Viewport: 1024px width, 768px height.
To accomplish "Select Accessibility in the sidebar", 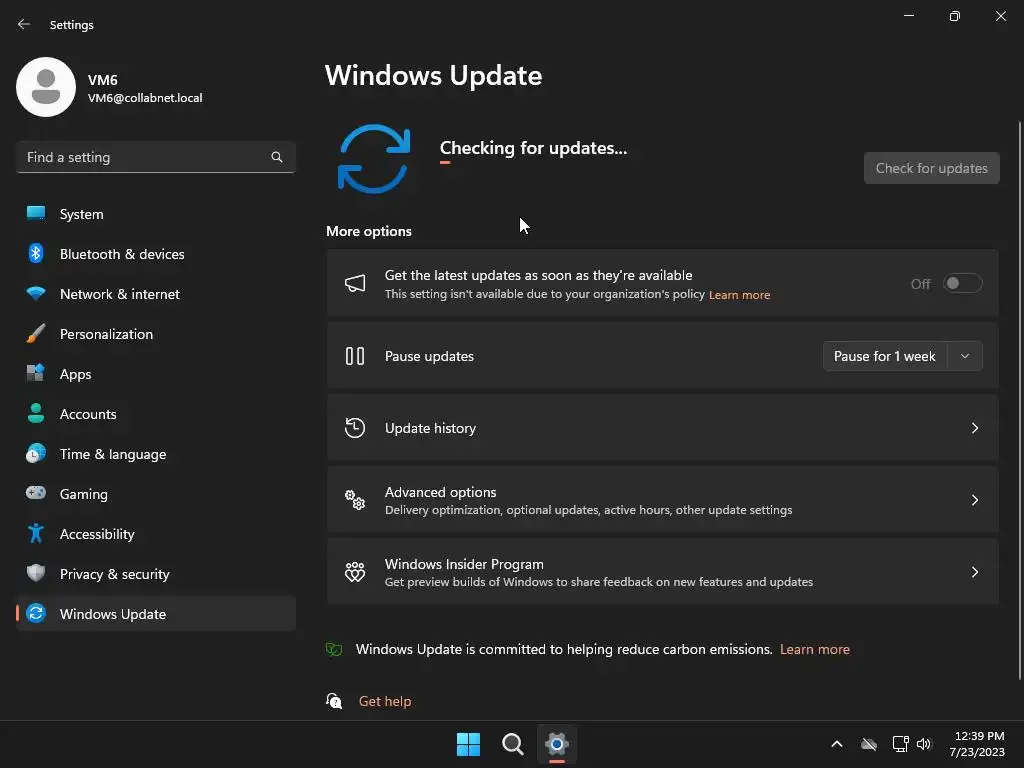I will point(156,534).
